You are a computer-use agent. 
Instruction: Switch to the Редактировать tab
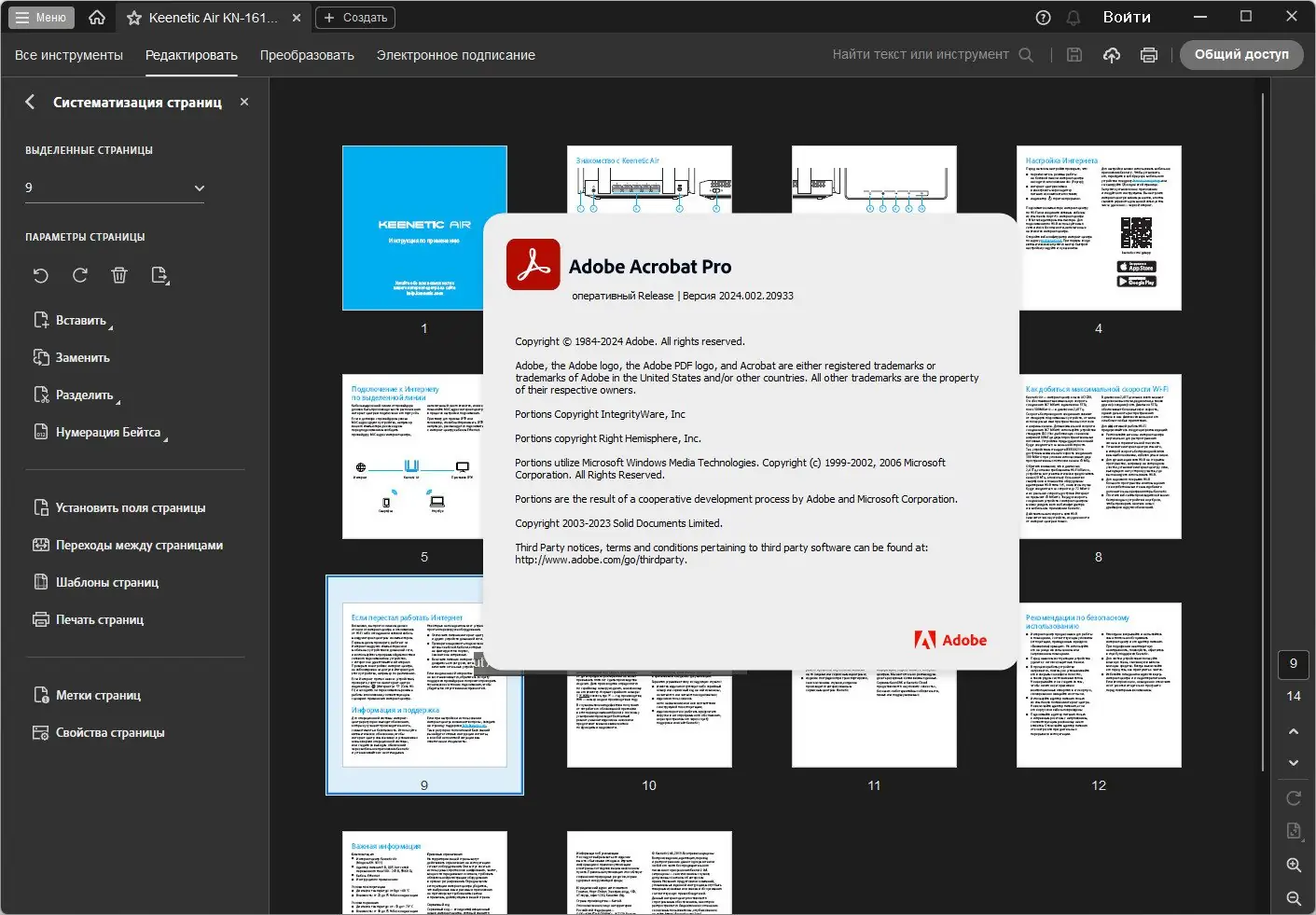click(191, 55)
